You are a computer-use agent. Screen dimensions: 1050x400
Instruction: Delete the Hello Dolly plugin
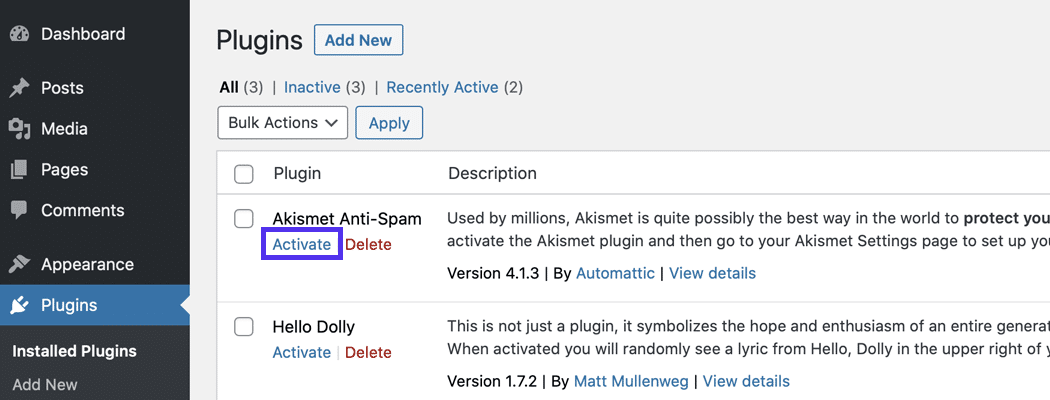pos(368,352)
